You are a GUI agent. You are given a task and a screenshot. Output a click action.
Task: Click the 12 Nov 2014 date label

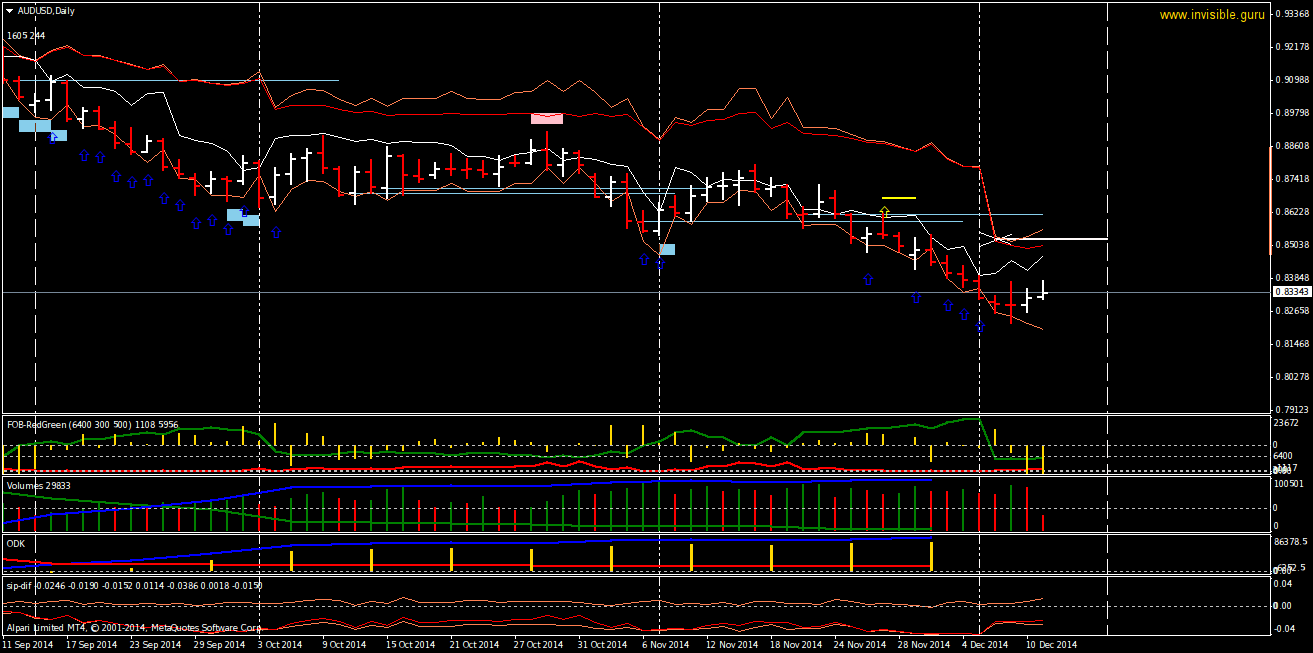pyautogui.click(x=730, y=645)
